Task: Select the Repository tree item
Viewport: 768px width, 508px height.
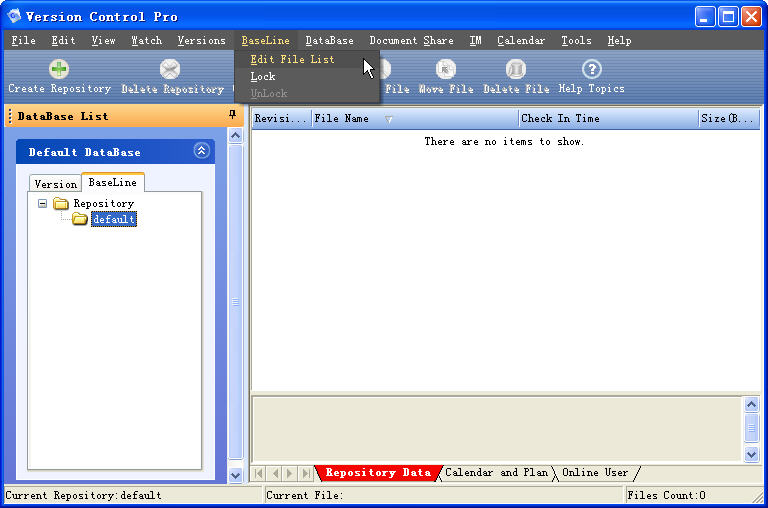Action: (103, 203)
